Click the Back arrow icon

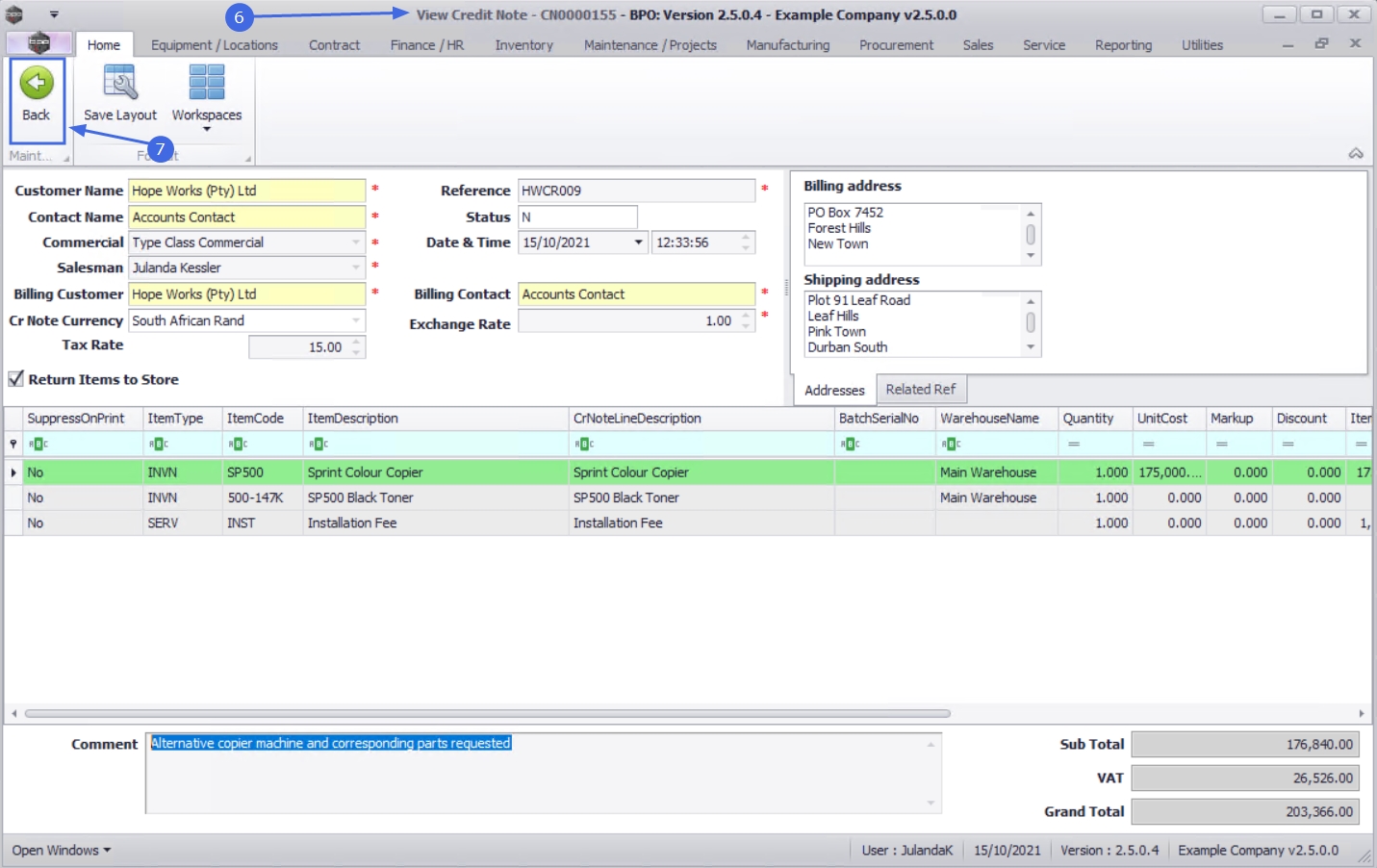(x=37, y=83)
